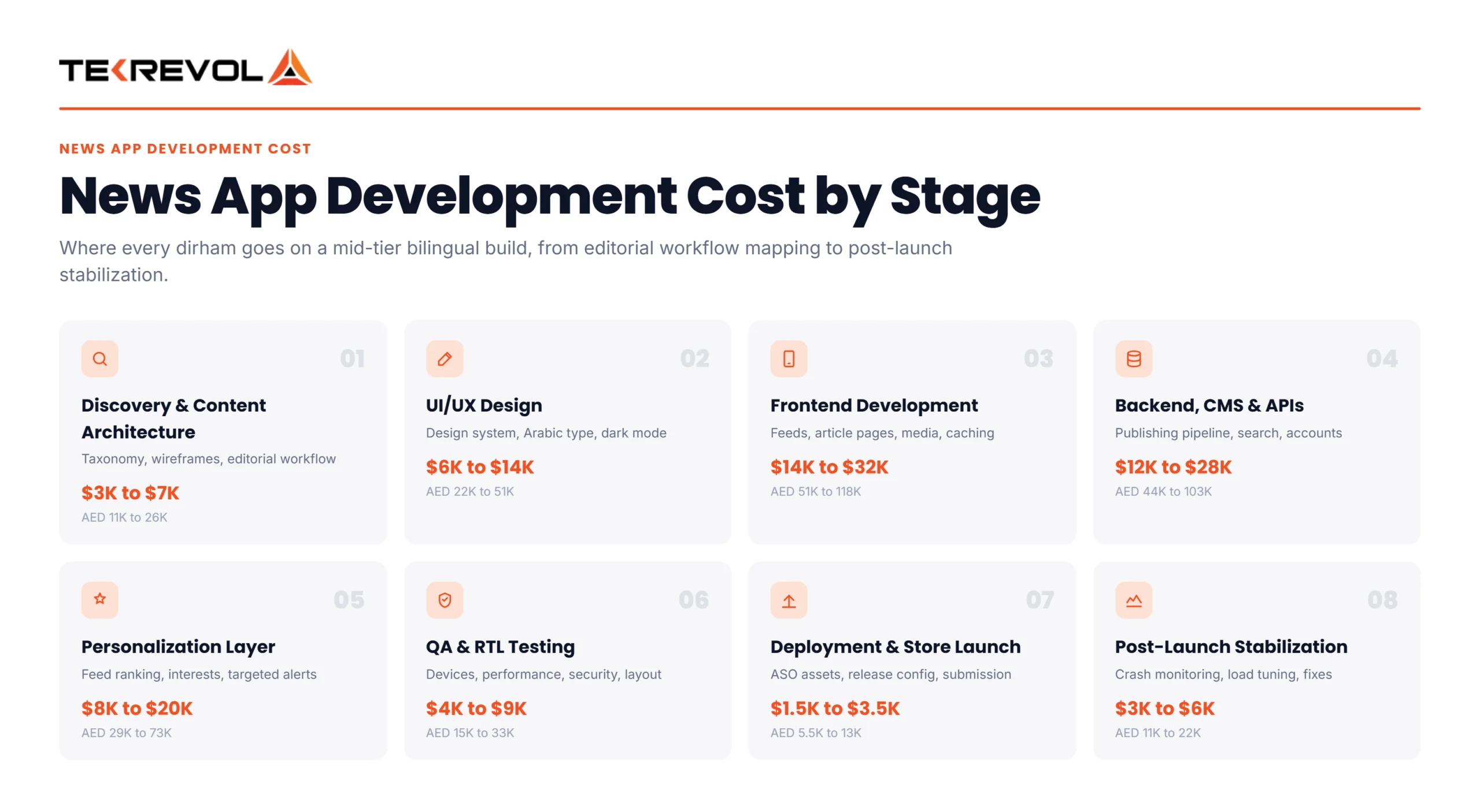Image resolution: width=1480 pixels, height=812 pixels.
Task: Click the '$12K to $28K' price
Action: [1173, 467]
